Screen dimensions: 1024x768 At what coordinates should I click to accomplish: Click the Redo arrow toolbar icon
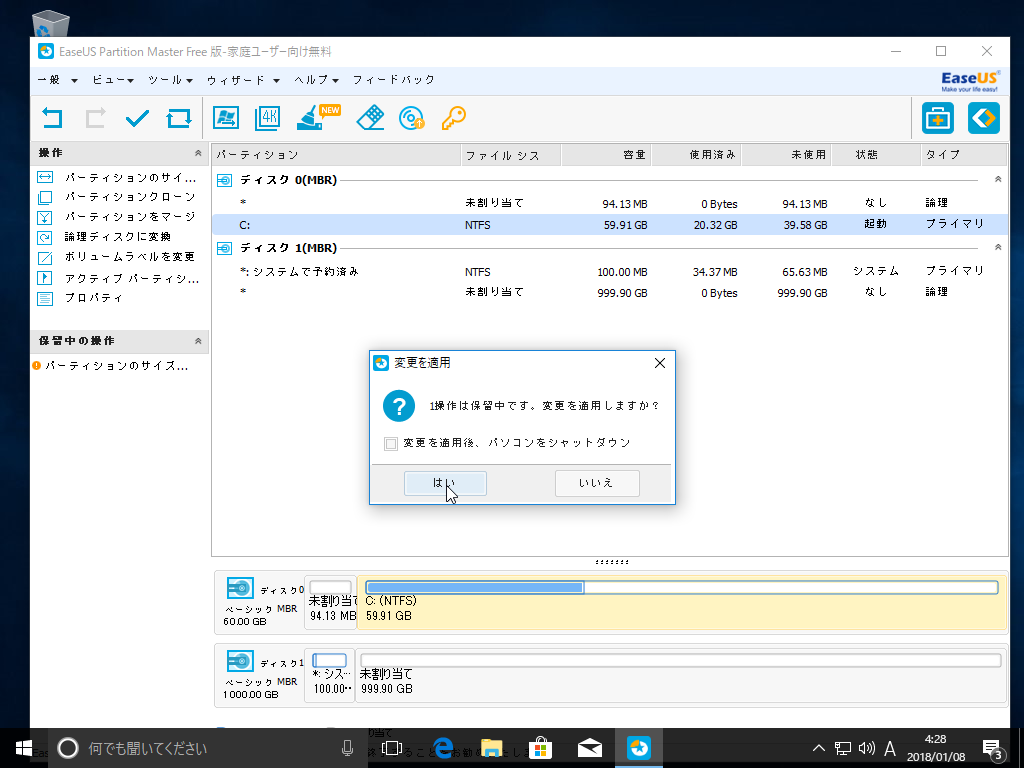coord(95,118)
